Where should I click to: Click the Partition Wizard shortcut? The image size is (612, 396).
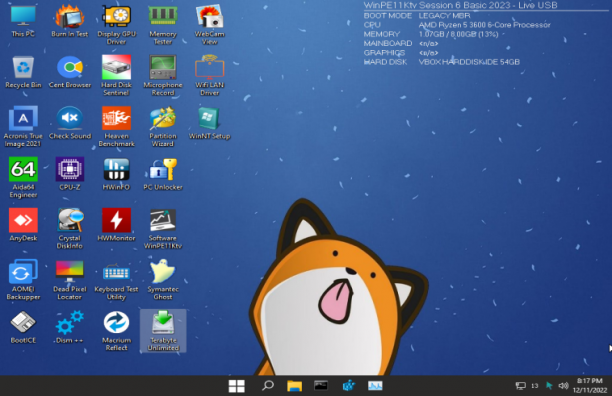click(x=163, y=126)
